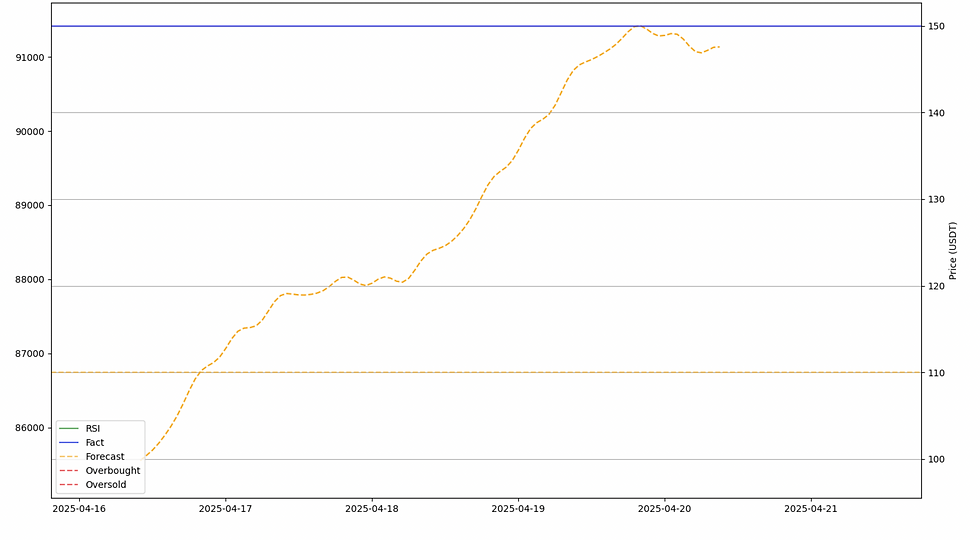Click the 2025-04-19 date label
The width and height of the screenshot is (980, 540).
pyautogui.click(x=518, y=509)
